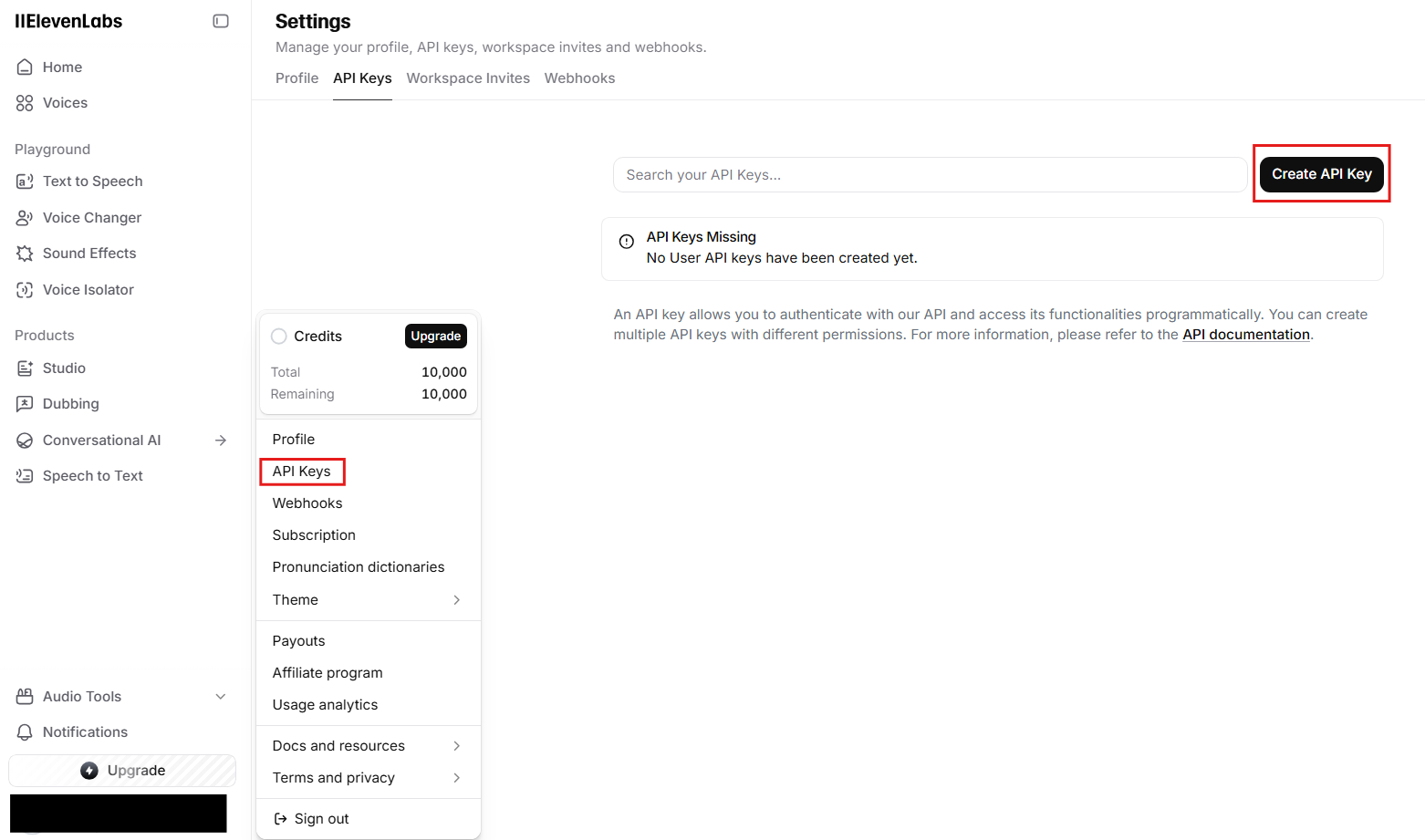
Task: Click the API Keys Missing alert icon
Action: (x=627, y=242)
